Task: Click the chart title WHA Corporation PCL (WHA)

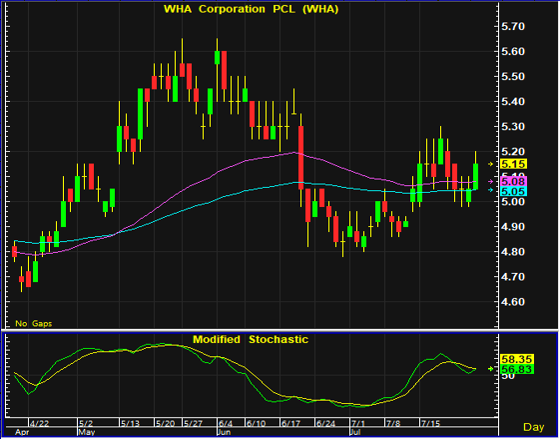Action: [x=251, y=9]
